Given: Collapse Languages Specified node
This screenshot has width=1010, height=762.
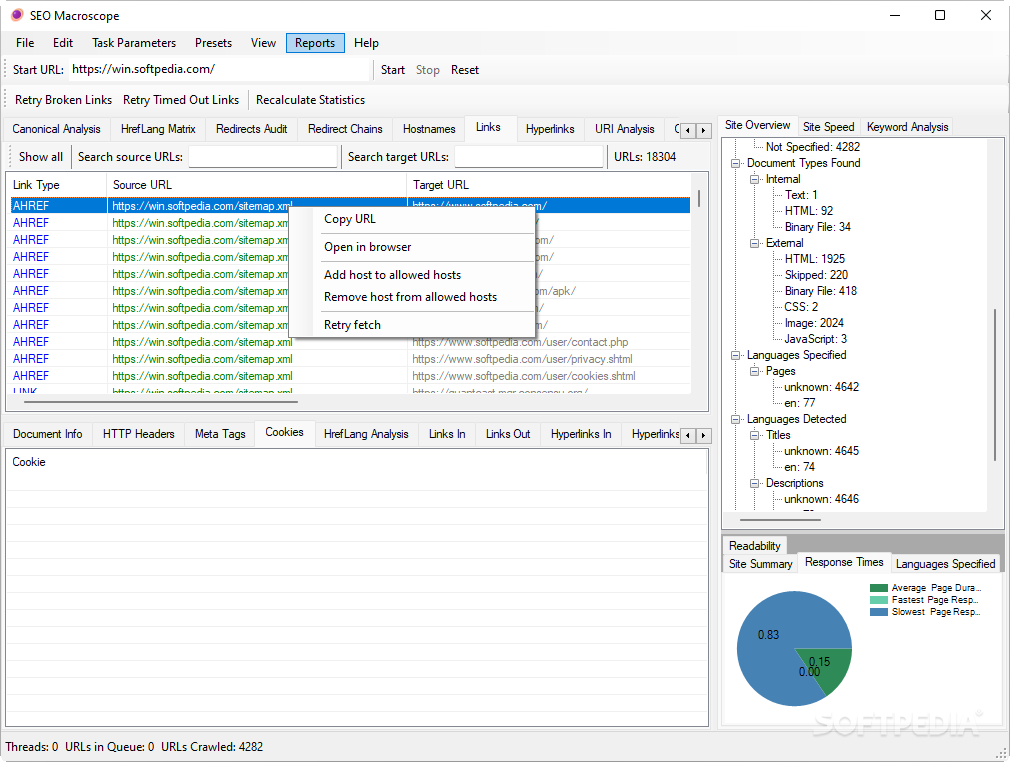Looking at the screenshot, I should pos(736,356).
